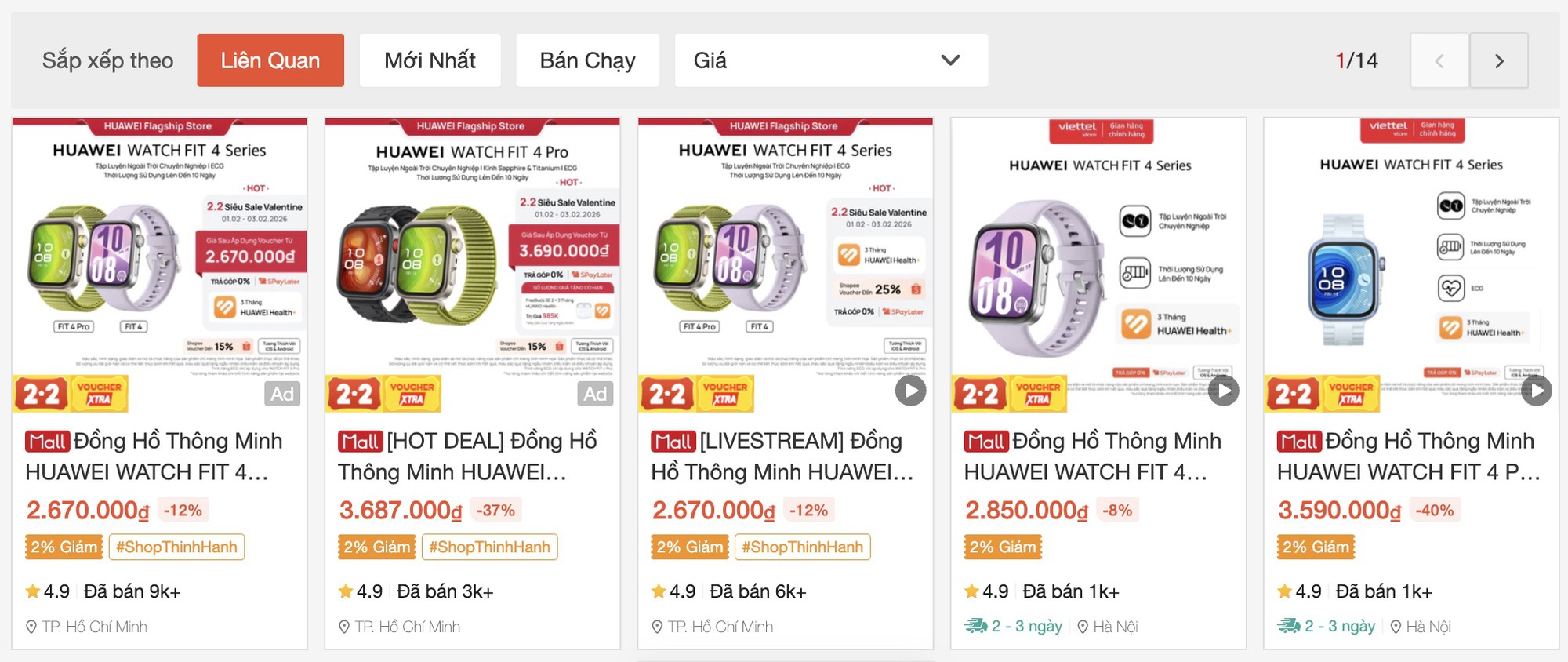Go to the next results page

click(1498, 60)
